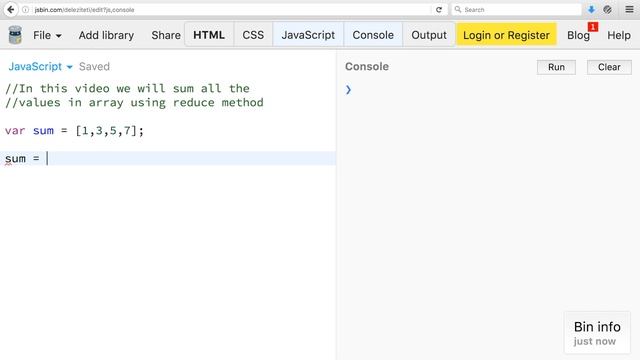Viewport: 640px width, 360px height.
Task: Open the downloads arrow icon
Action: pos(591,9)
